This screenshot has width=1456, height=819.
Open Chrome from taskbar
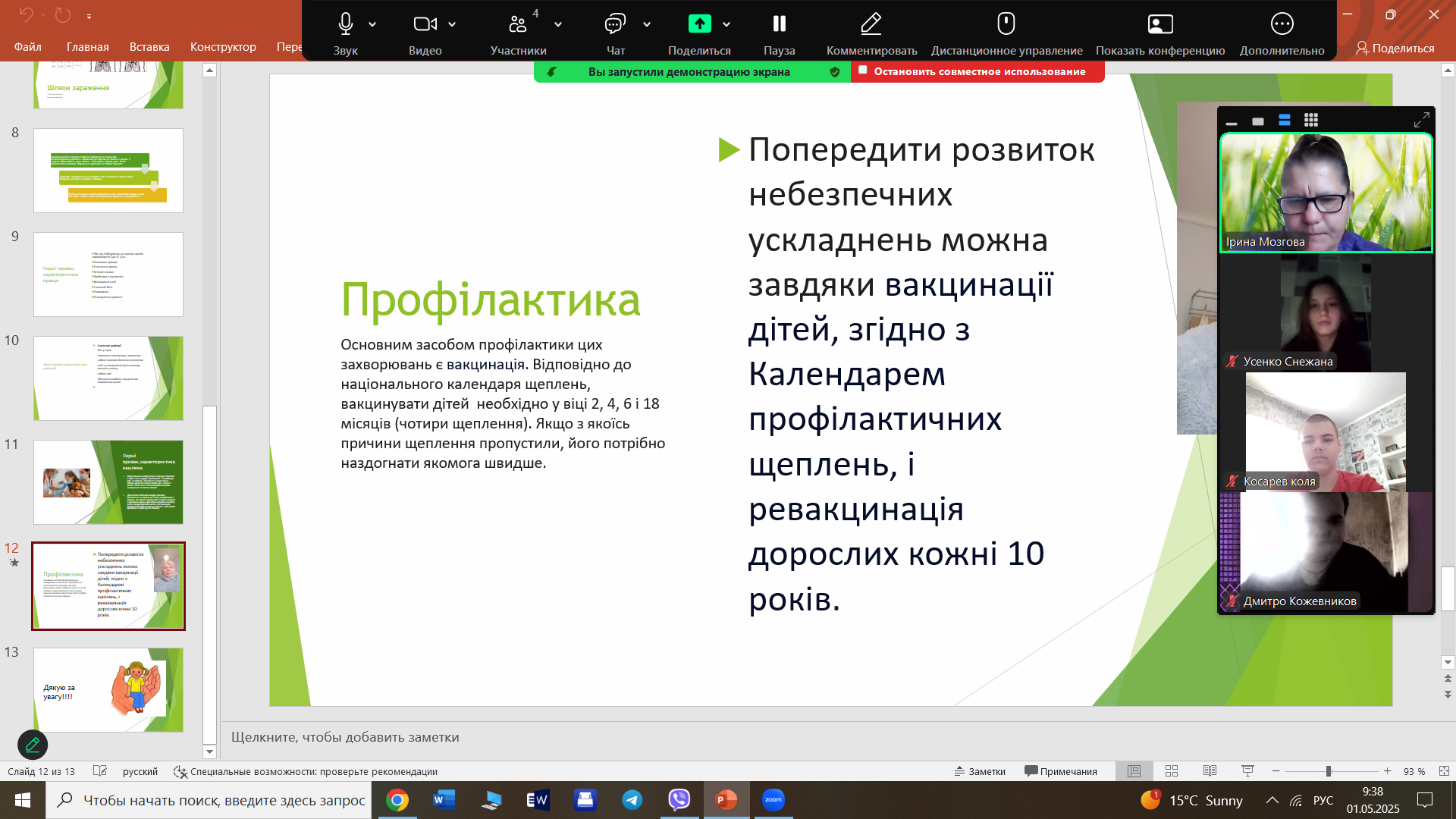(397, 800)
